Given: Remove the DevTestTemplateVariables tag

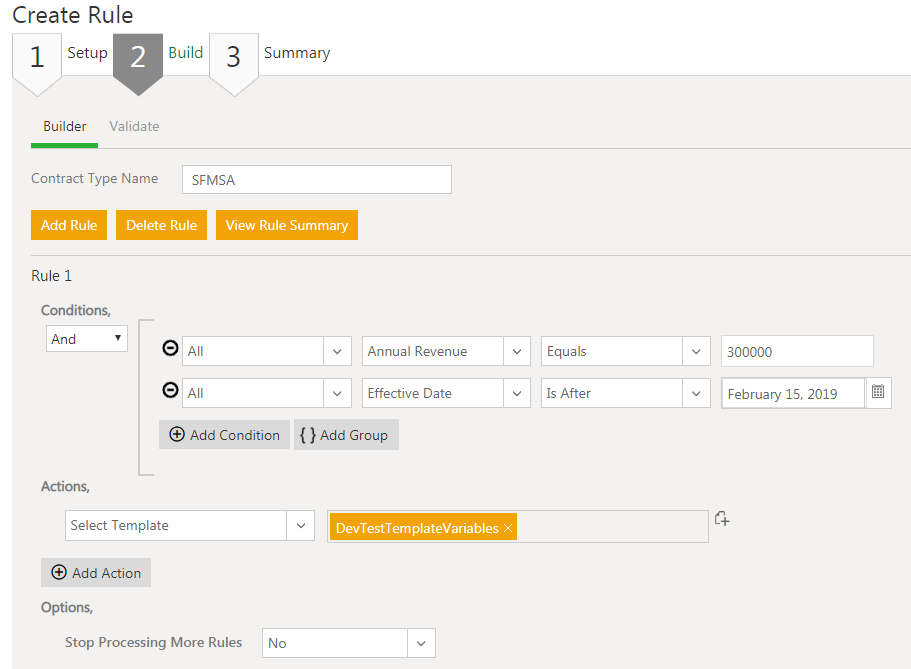Looking at the screenshot, I should 508,528.
